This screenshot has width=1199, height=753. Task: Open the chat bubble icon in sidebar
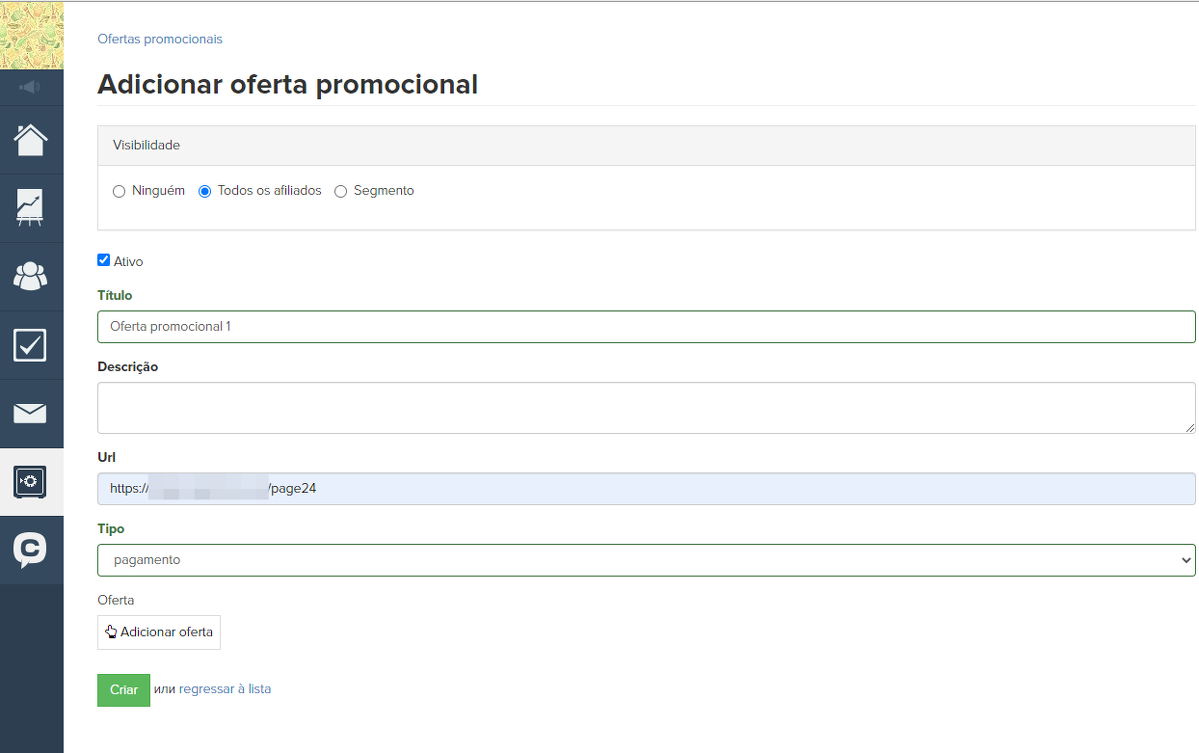31,550
